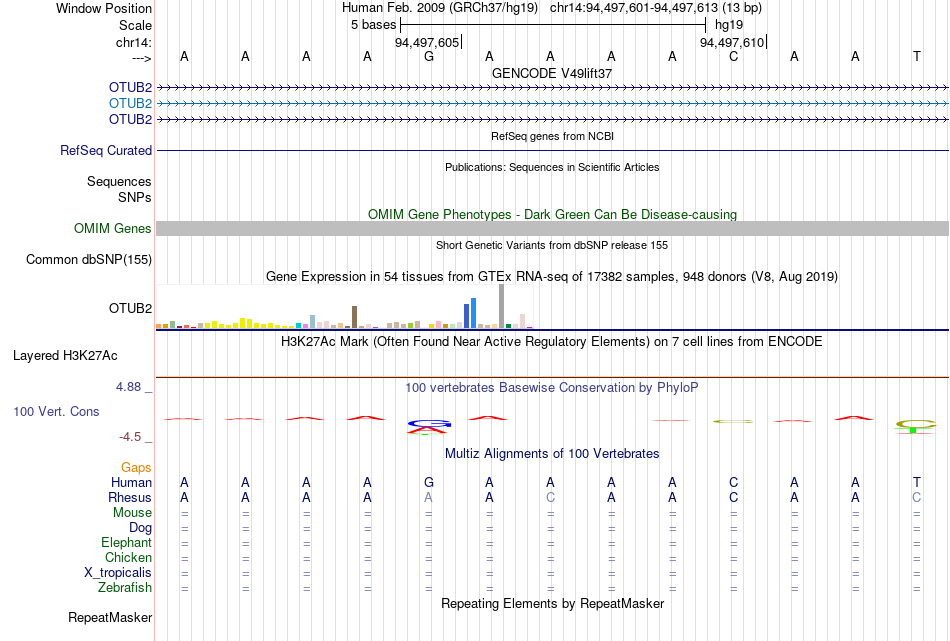Click the hg19 label beside the scale bar
This screenshot has width=950, height=641.
729,25
